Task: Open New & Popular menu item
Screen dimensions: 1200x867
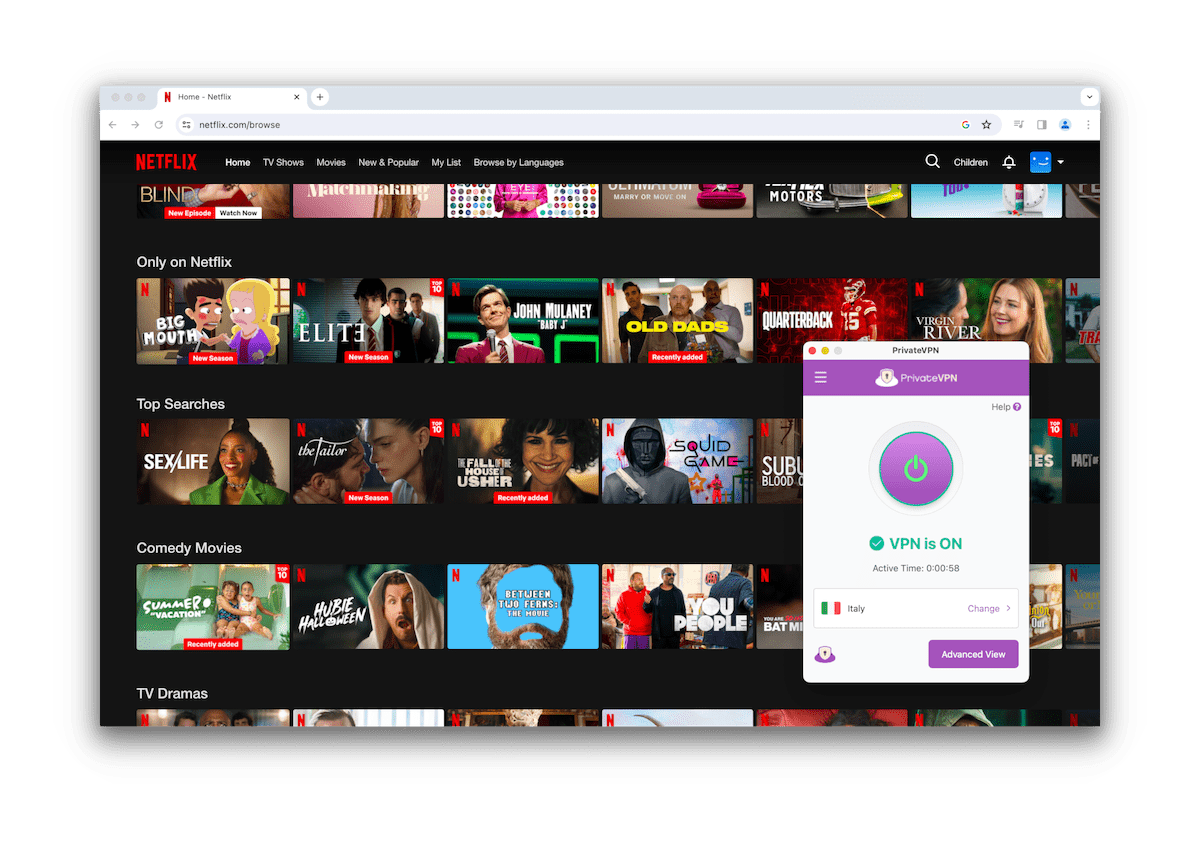Action: 388,162
